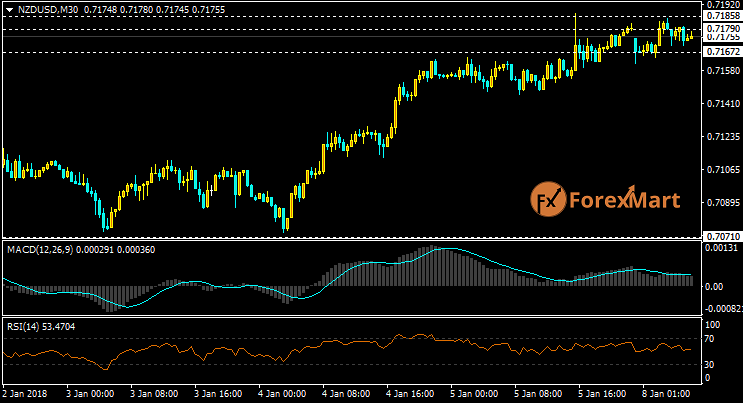This screenshot has width=743, height=403.
Task: Click the MACD 0.00 zero-line scale value
Action: point(716,286)
